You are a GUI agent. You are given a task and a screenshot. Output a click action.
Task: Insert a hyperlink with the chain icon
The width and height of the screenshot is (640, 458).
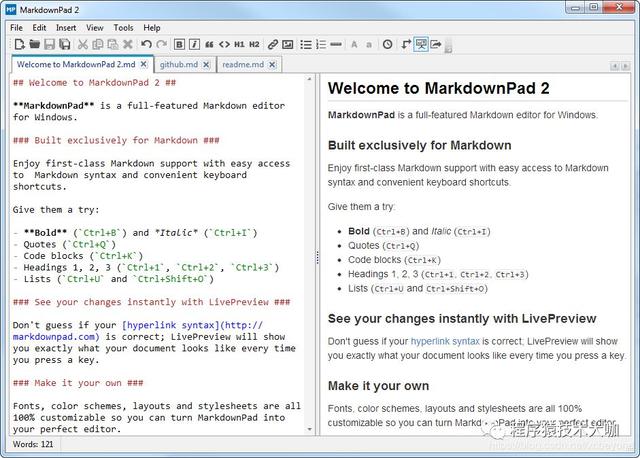273,44
